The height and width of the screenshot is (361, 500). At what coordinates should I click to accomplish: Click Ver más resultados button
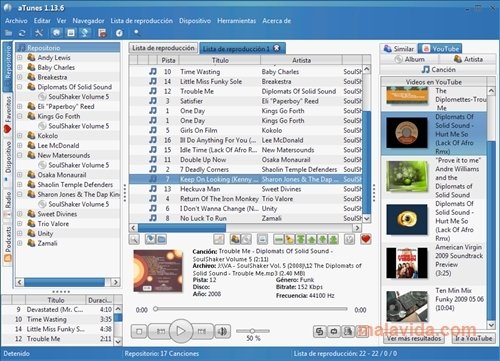tap(414, 338)
